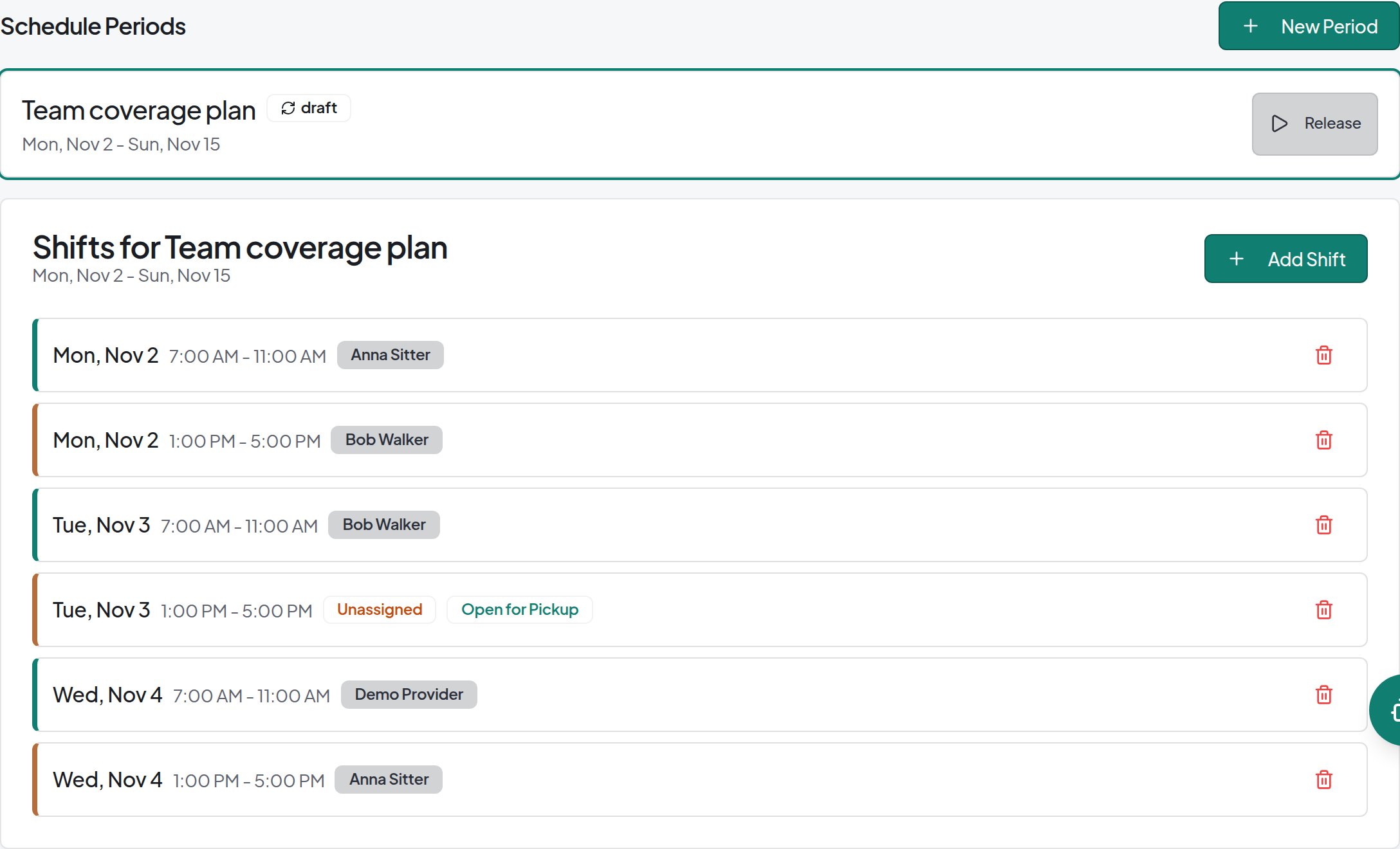This screenshot has width=1400, height=849.
Task: Click '1:00 PM - 5:00 PM' on Mon, Nov 2
Action: [x=244, y=441]
